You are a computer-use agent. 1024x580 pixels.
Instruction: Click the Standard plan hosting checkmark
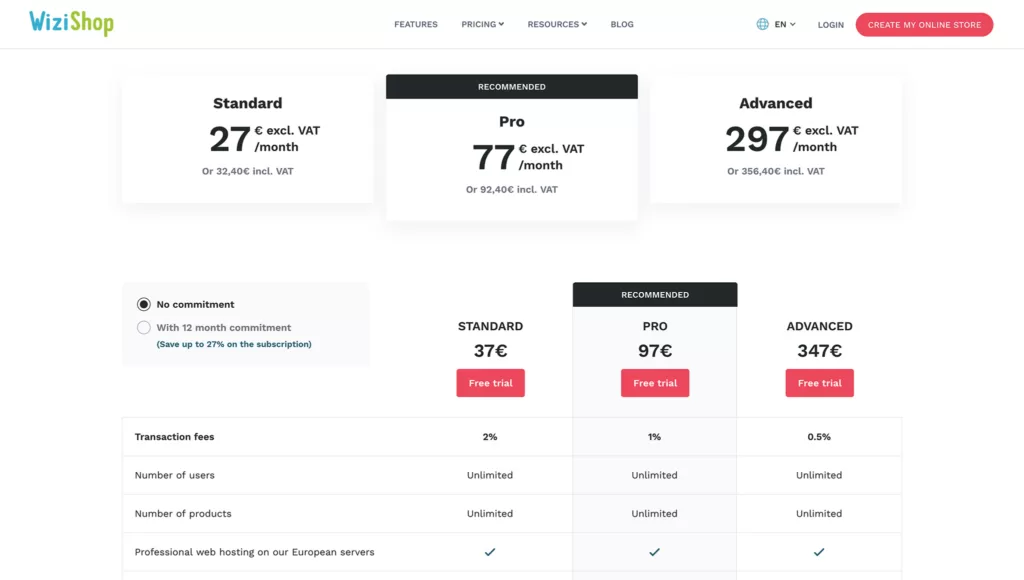coord(490,551)
